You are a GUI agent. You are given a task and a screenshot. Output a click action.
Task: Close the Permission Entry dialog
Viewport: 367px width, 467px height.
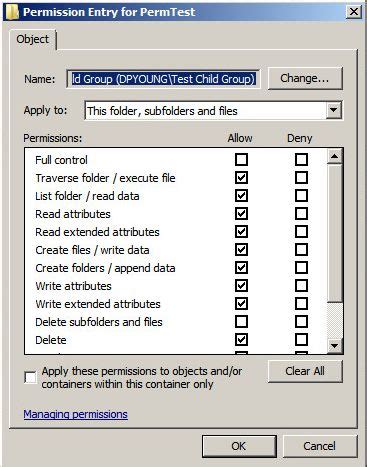pos(353,12)
